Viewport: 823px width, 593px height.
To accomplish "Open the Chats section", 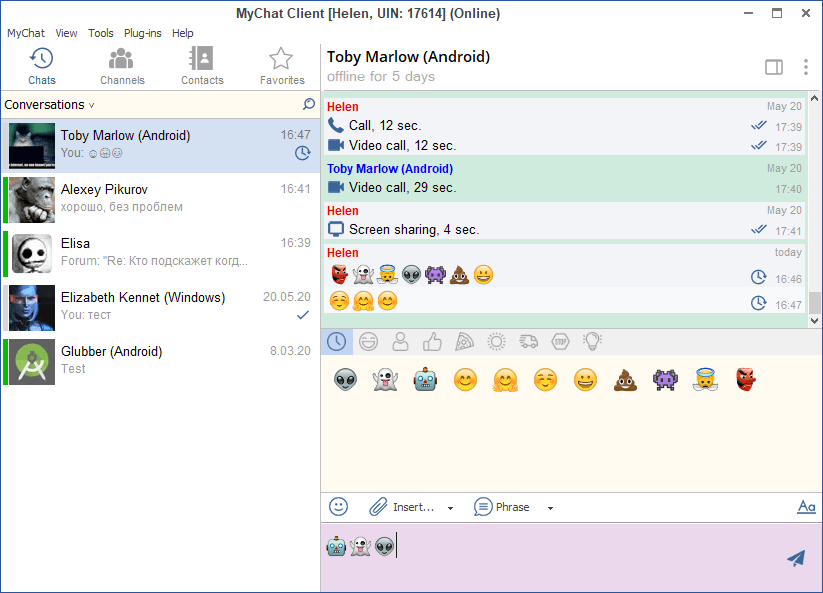I will point(41,66).
